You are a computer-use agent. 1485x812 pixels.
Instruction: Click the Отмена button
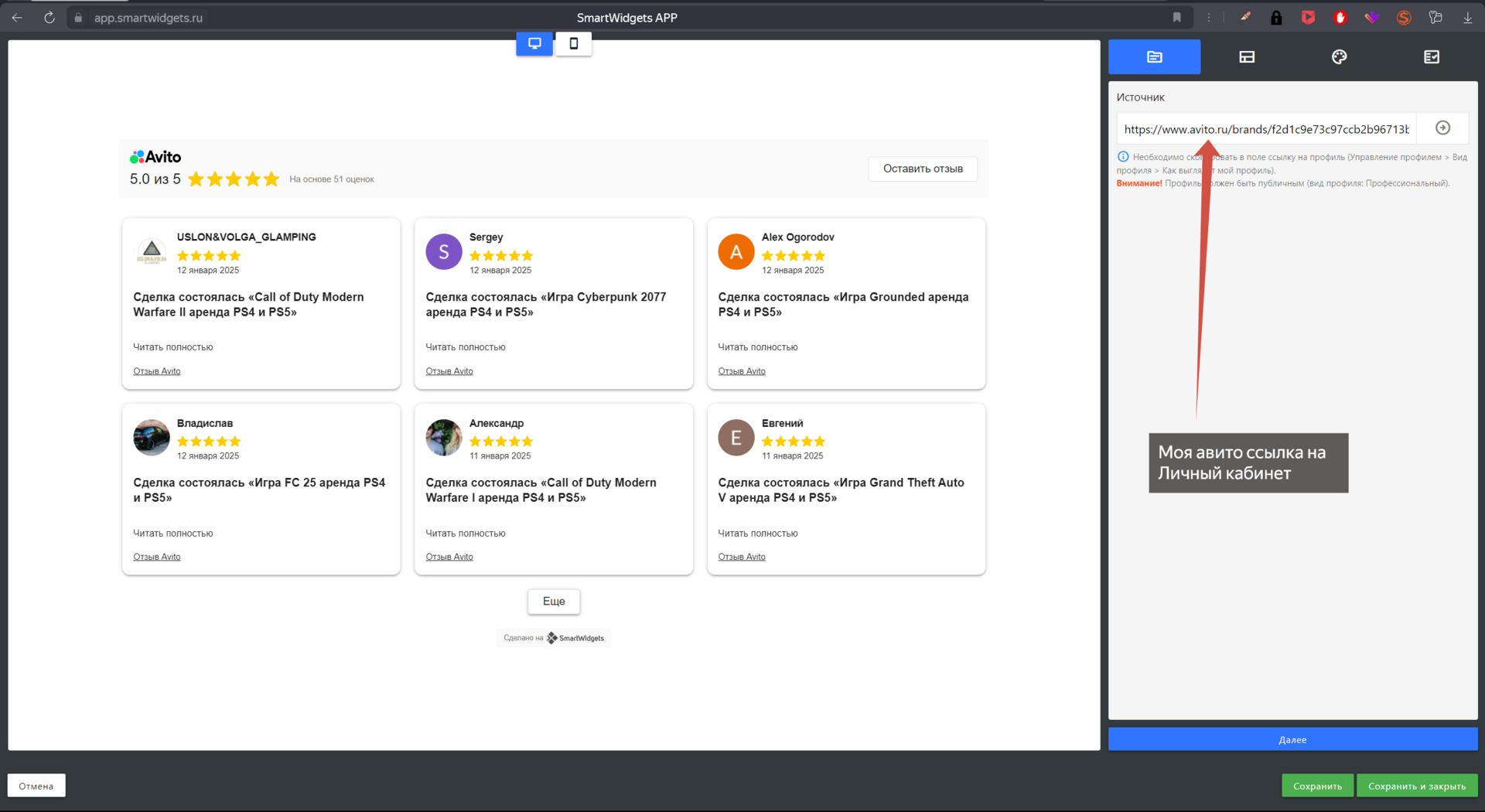click(36, 786)
